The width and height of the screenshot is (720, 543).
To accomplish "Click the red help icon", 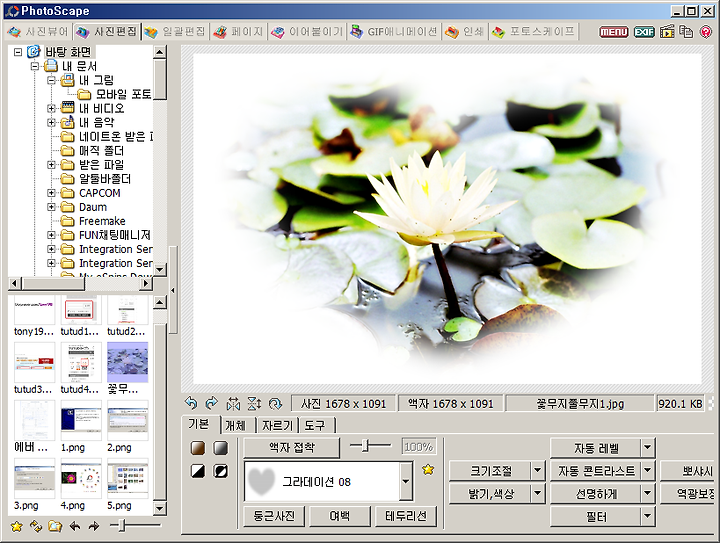I will pyautogui.click(x=705, y=32).
